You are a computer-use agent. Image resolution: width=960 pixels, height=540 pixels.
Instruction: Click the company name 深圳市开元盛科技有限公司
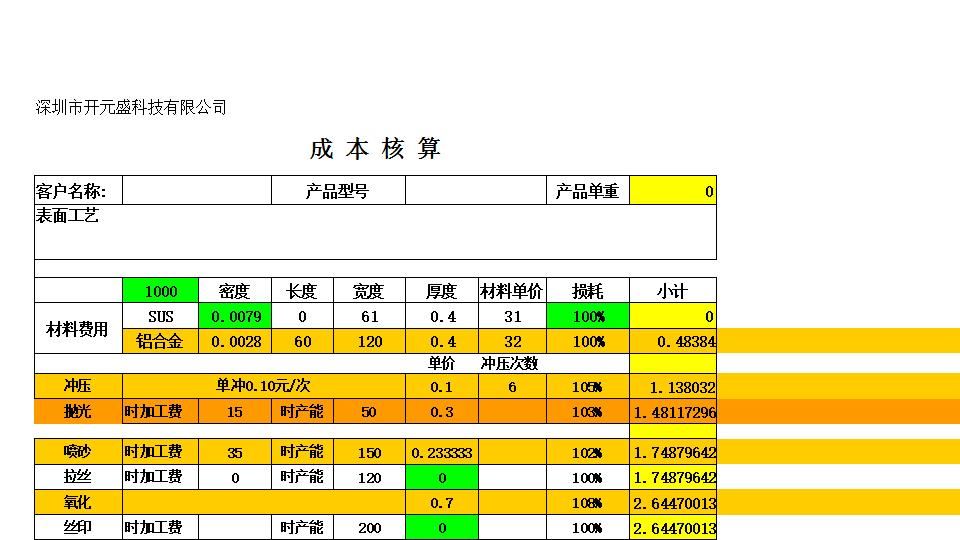131,108
